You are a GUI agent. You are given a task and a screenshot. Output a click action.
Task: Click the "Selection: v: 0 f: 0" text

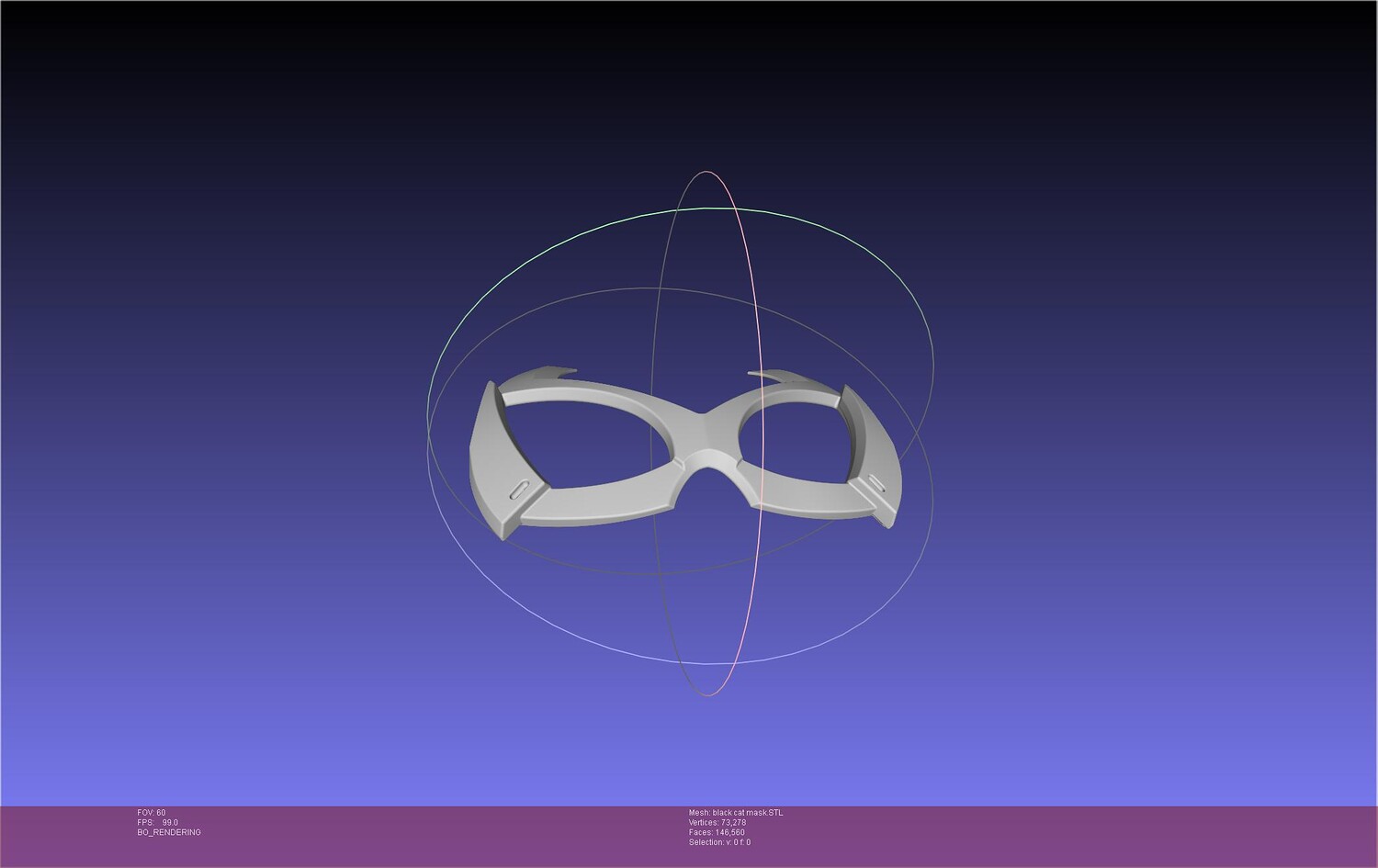click(719, 842)
